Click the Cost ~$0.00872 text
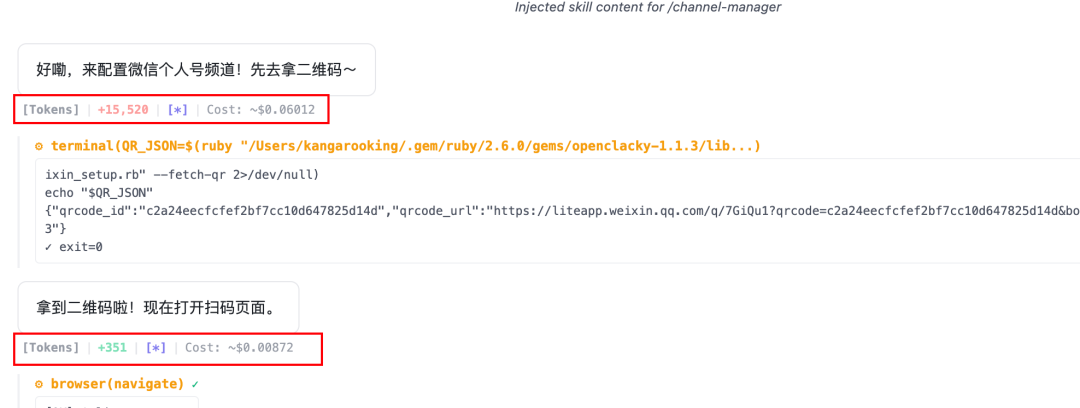The height and width of the screenshot is (408, 1080). (x=239, y=348)
